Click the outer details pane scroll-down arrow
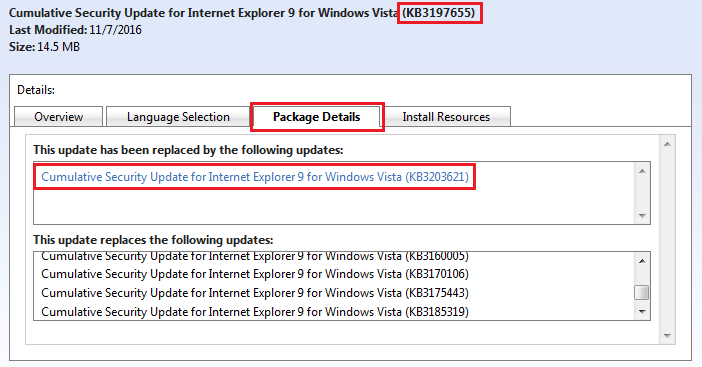This screenshot has width=702, height=367. [x=667, y=336]
